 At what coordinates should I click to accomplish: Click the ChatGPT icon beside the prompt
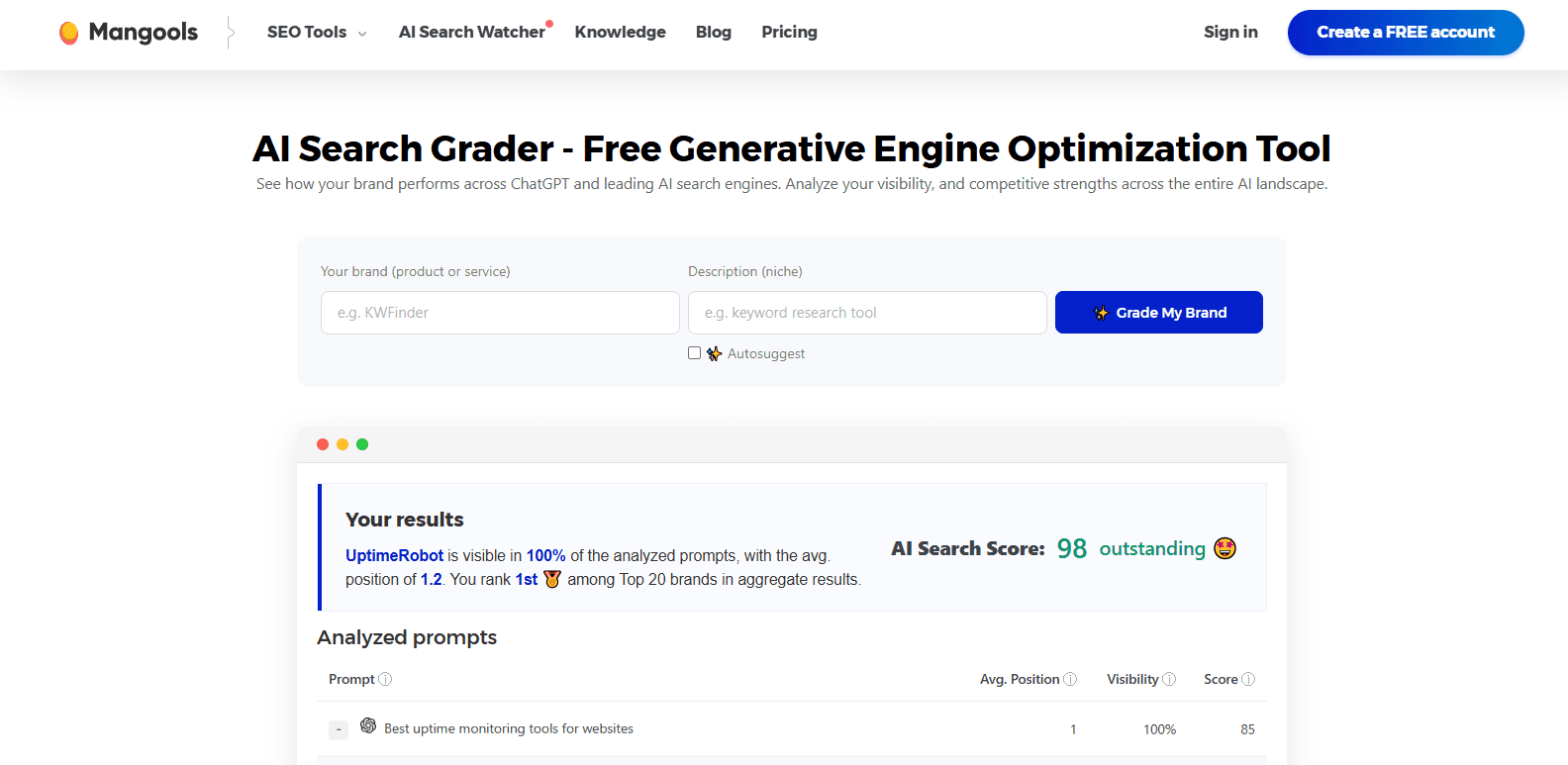[x=367, y=726]
